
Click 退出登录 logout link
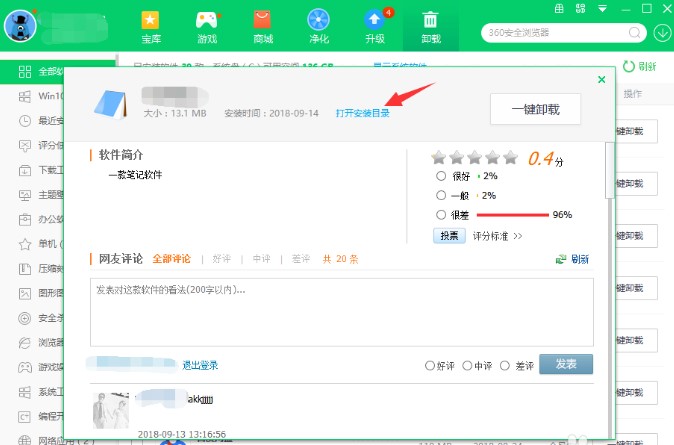coord(200,365)
